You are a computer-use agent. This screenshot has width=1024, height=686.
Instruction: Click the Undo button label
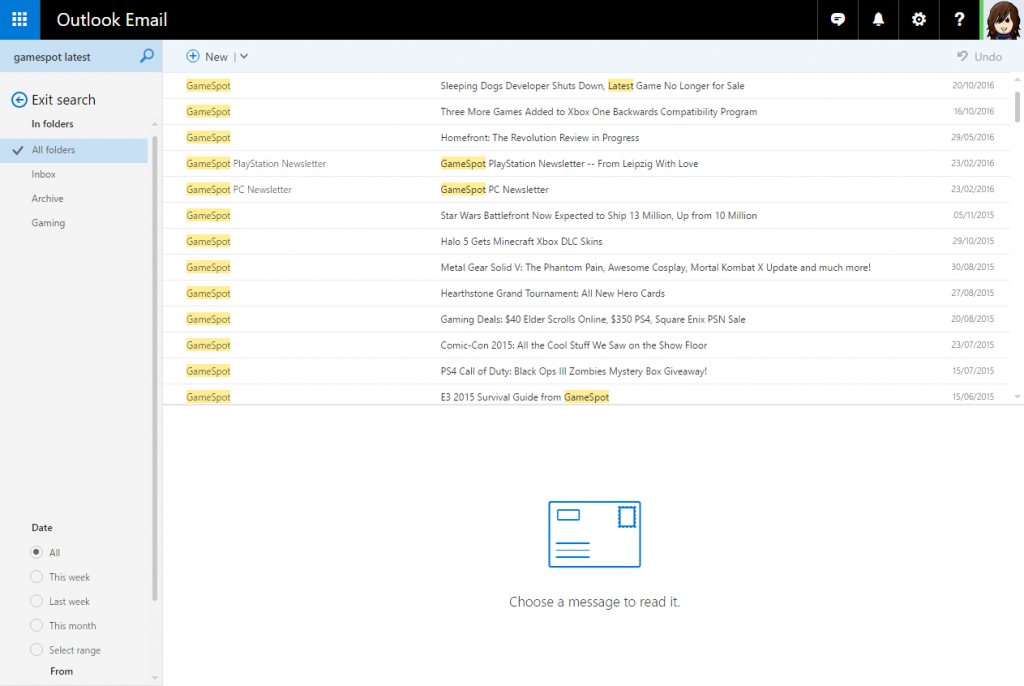(987, 57)
